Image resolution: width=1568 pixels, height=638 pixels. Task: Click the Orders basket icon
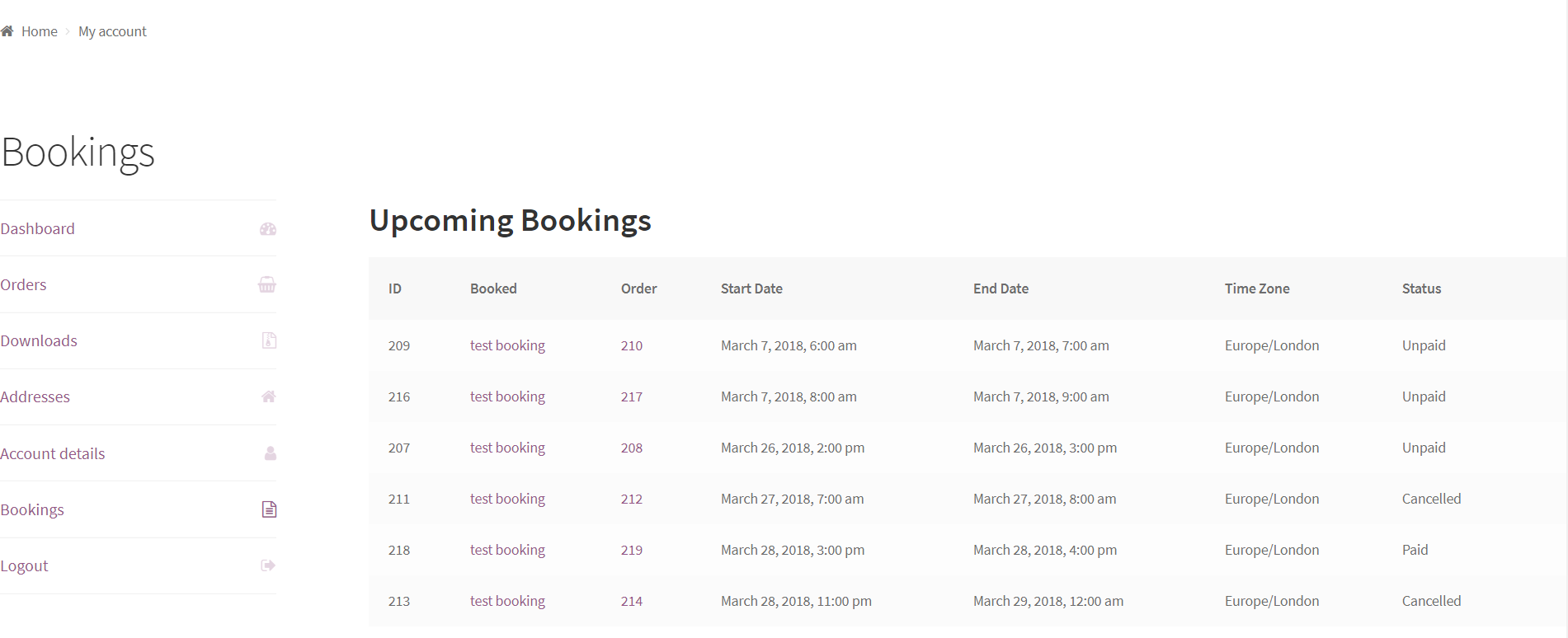[267, 285]
